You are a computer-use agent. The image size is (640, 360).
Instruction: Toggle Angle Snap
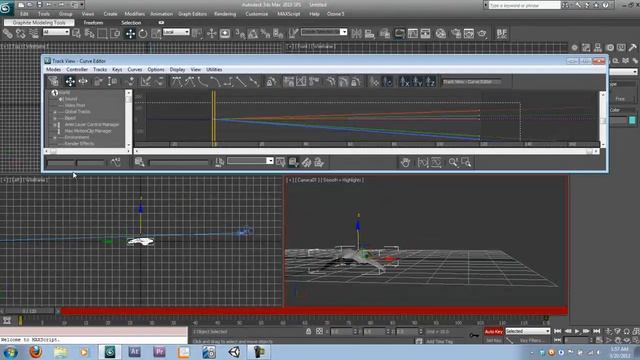pos(253,33)
